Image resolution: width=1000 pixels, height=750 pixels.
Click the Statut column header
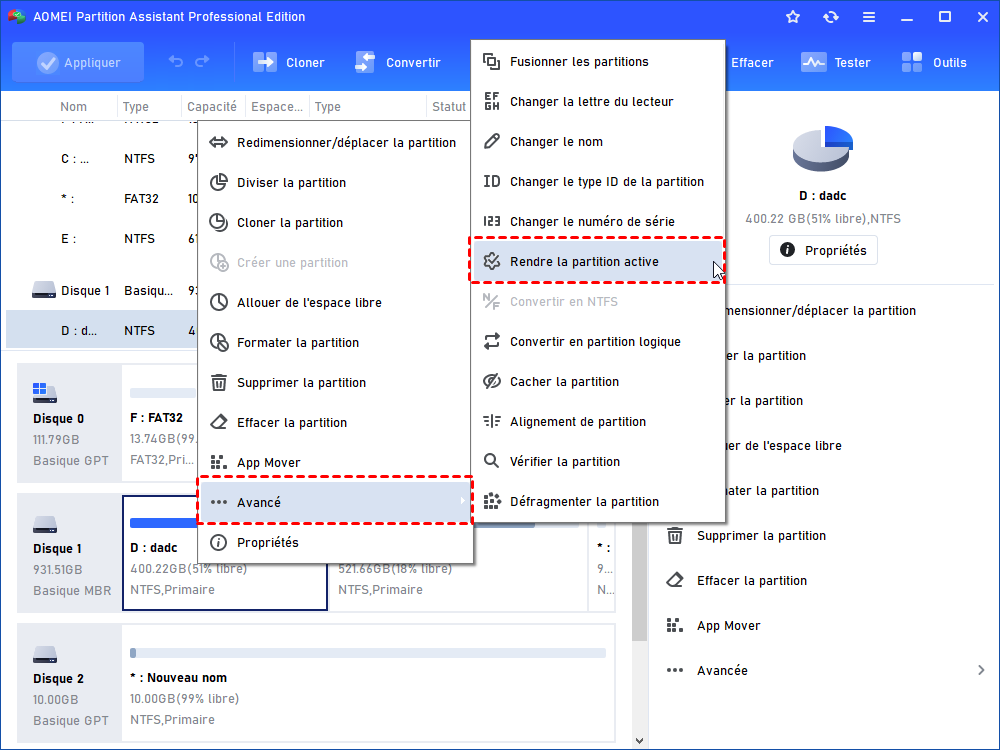(x=449, y=107)
